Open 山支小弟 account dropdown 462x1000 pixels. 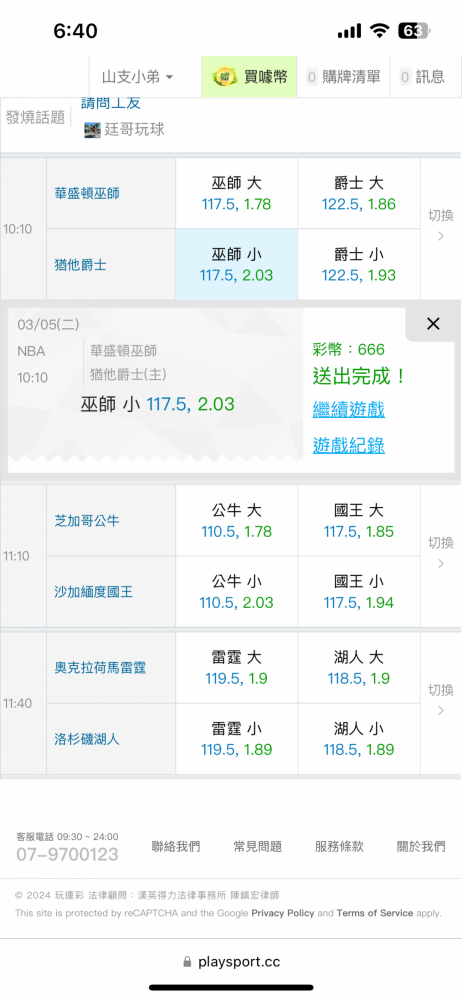(x=137, y=77)
